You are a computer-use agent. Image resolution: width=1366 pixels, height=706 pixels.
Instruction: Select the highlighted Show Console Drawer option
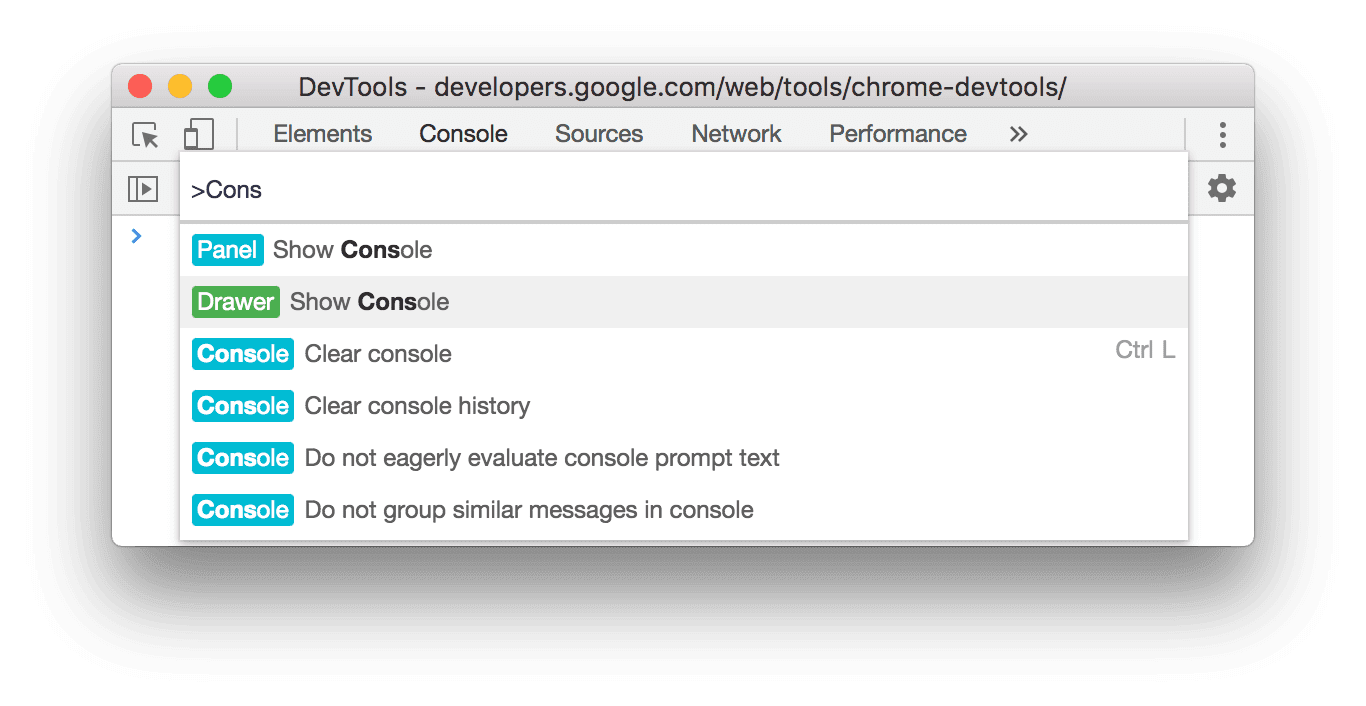(369, 302)
